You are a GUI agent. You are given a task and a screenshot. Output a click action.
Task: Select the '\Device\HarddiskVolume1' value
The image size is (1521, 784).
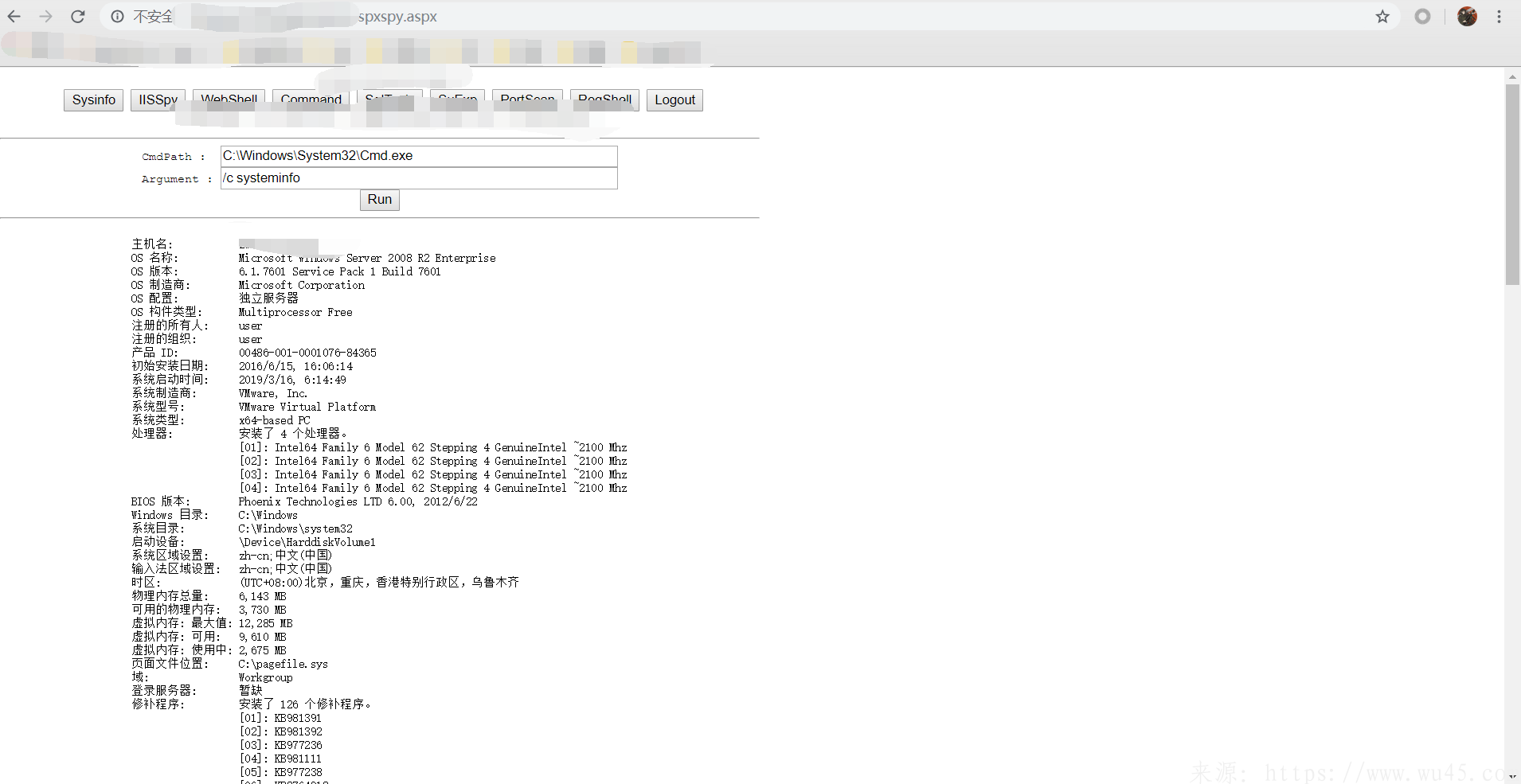point(307,542)
